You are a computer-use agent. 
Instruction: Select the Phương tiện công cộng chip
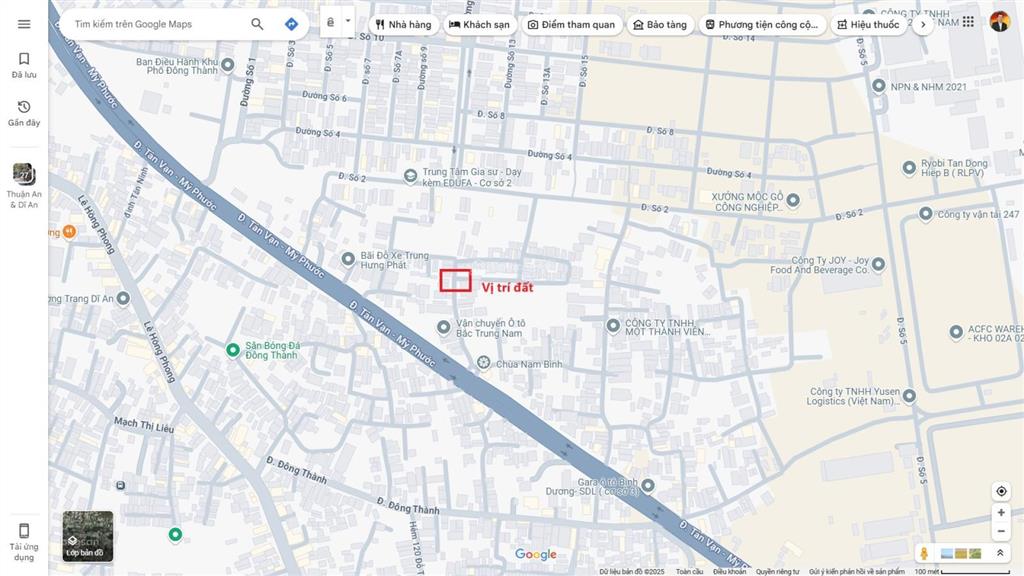(x=762, y=25)
